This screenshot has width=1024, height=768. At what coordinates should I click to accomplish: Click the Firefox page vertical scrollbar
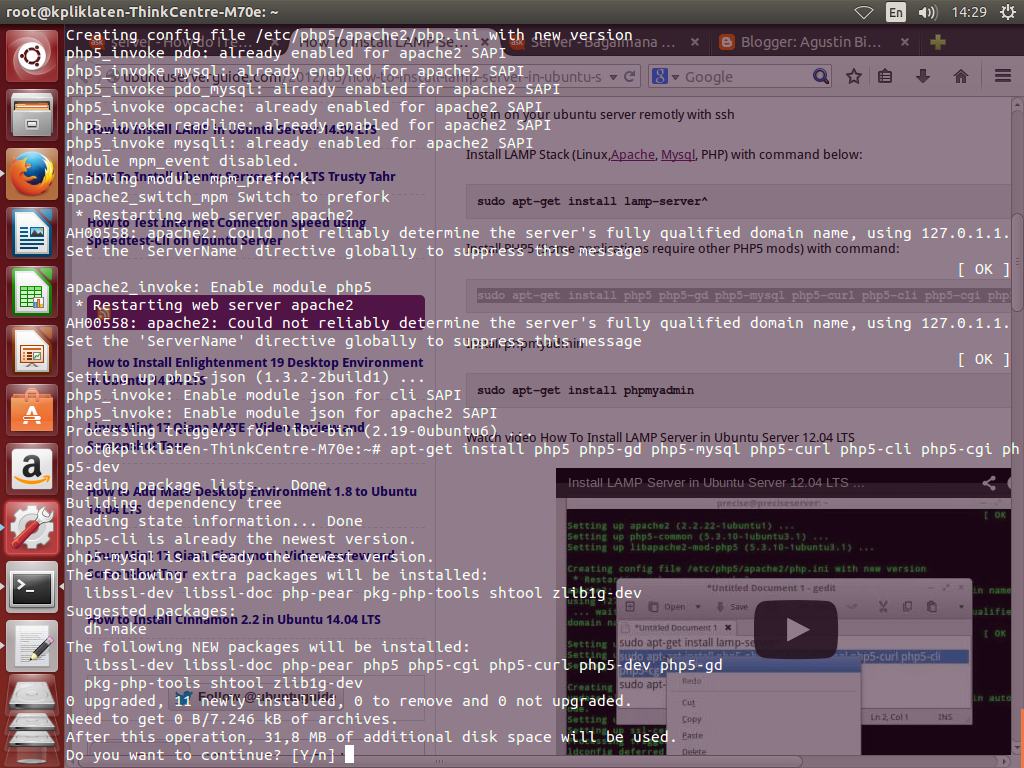(x=1017, y=261)
